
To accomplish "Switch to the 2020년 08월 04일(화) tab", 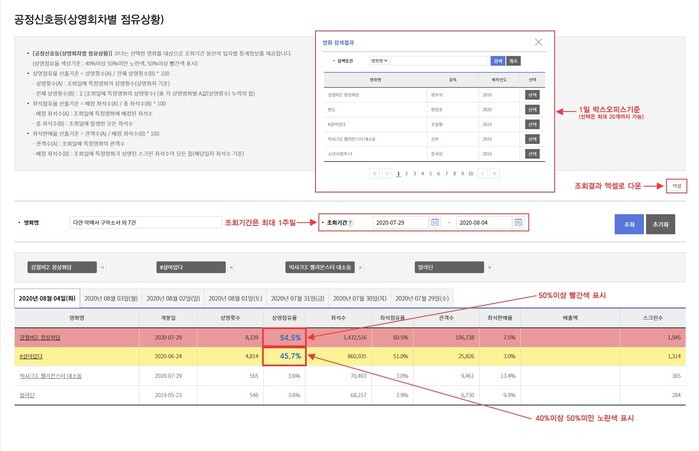I will [x=47, y=298].
